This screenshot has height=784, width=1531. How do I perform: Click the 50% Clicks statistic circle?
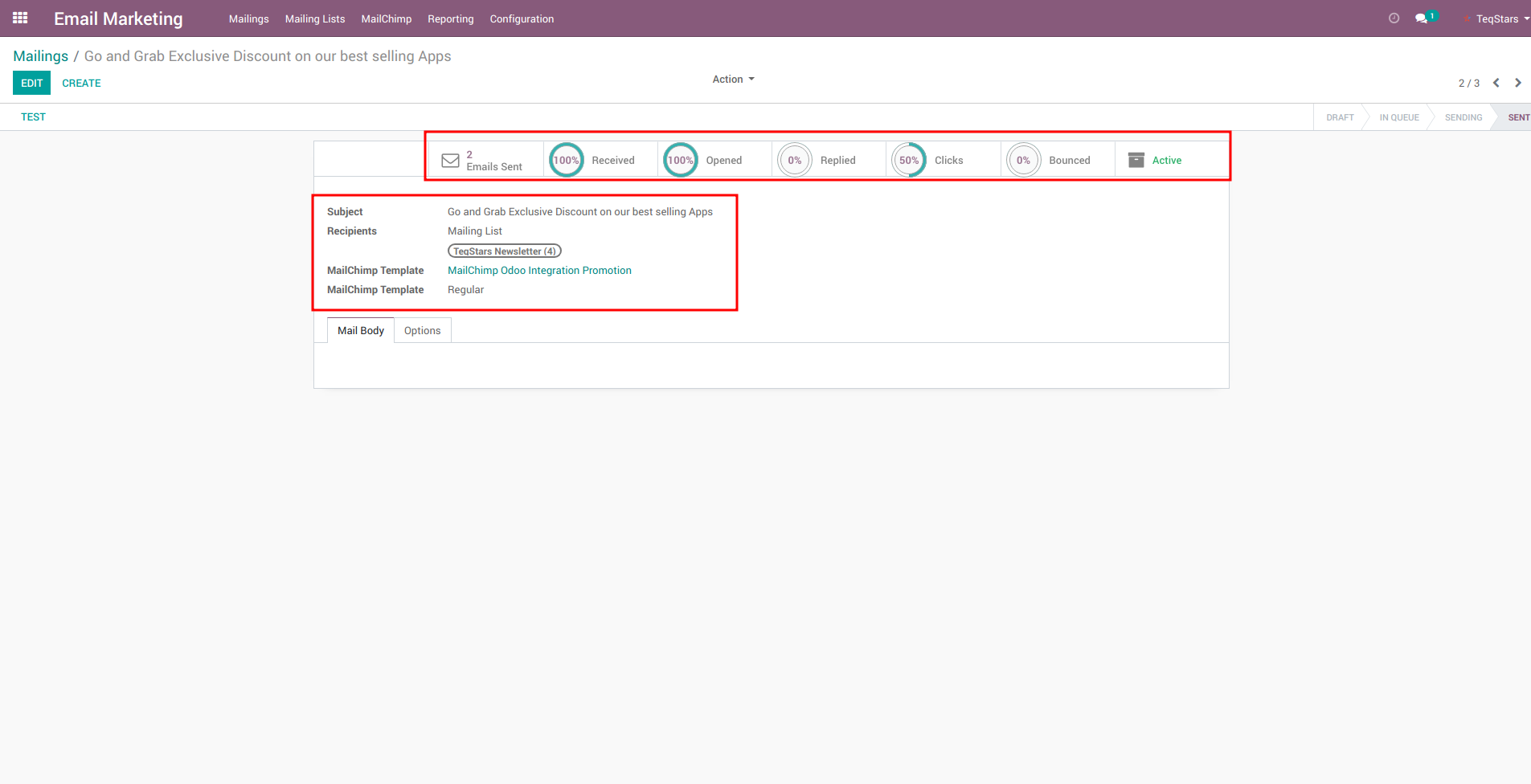(908, 160)
